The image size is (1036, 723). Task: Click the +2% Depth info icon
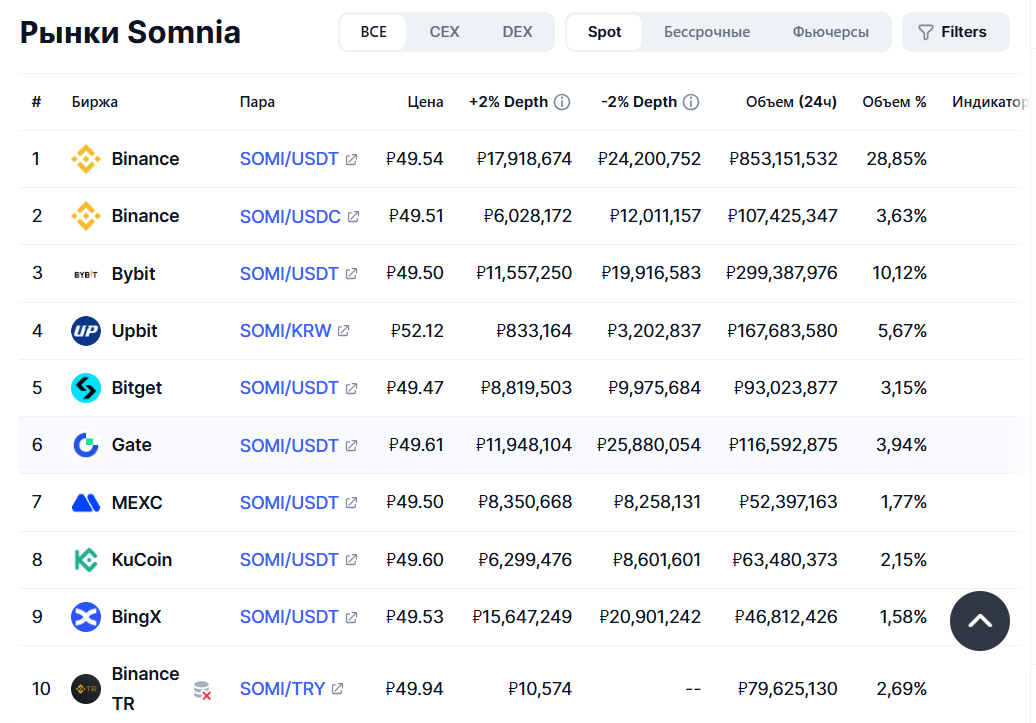coord(562,102)
